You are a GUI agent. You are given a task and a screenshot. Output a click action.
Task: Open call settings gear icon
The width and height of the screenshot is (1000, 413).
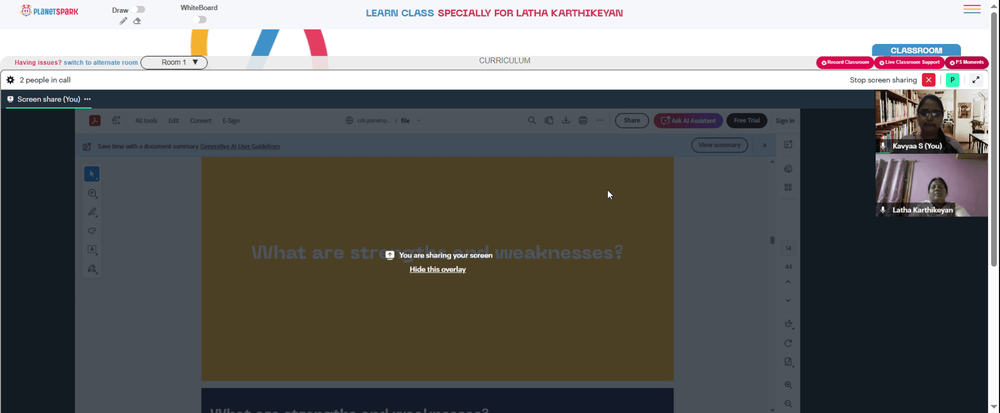pos(10,80)
